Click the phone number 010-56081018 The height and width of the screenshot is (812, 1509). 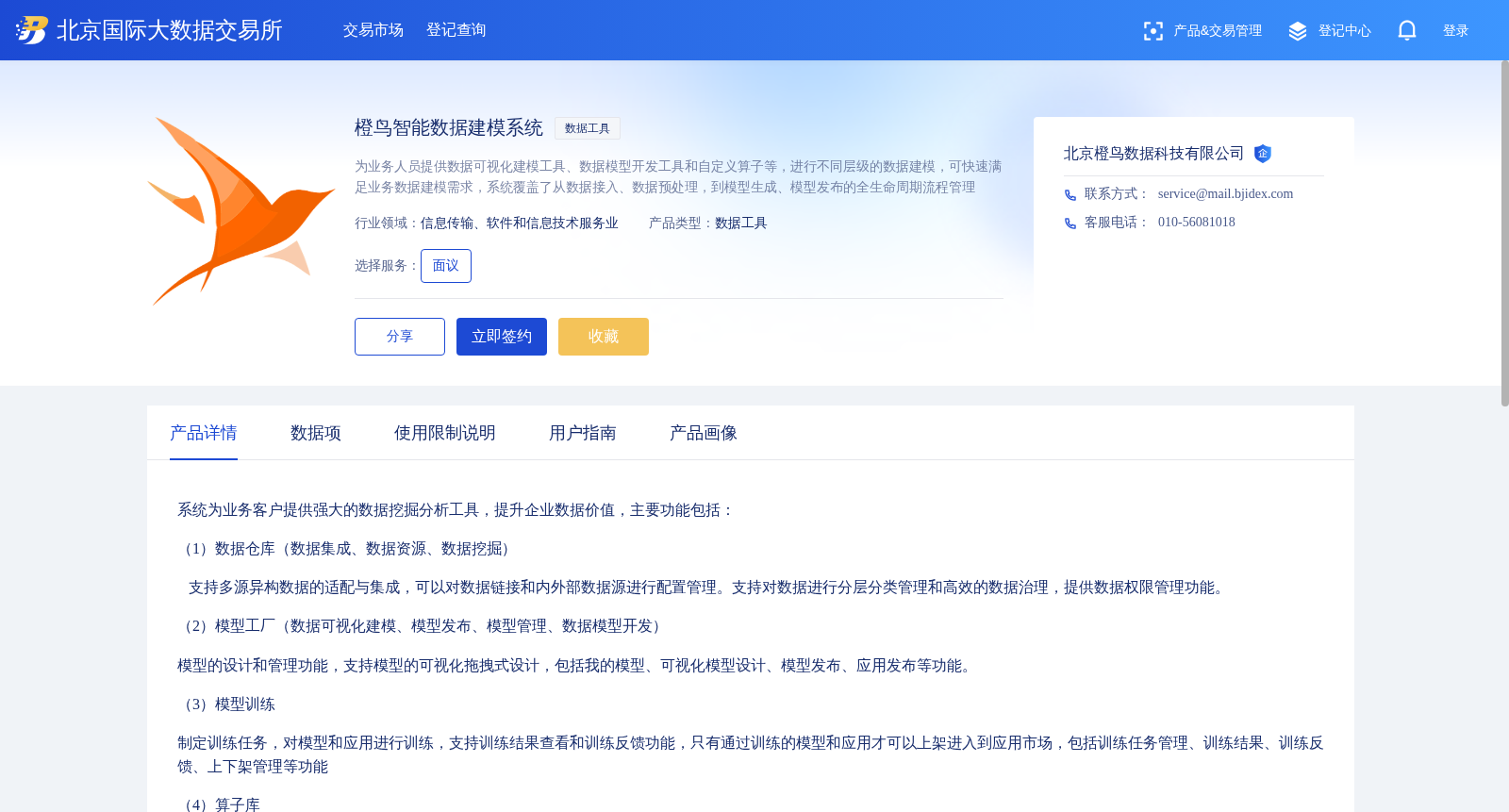[1197, 223]
